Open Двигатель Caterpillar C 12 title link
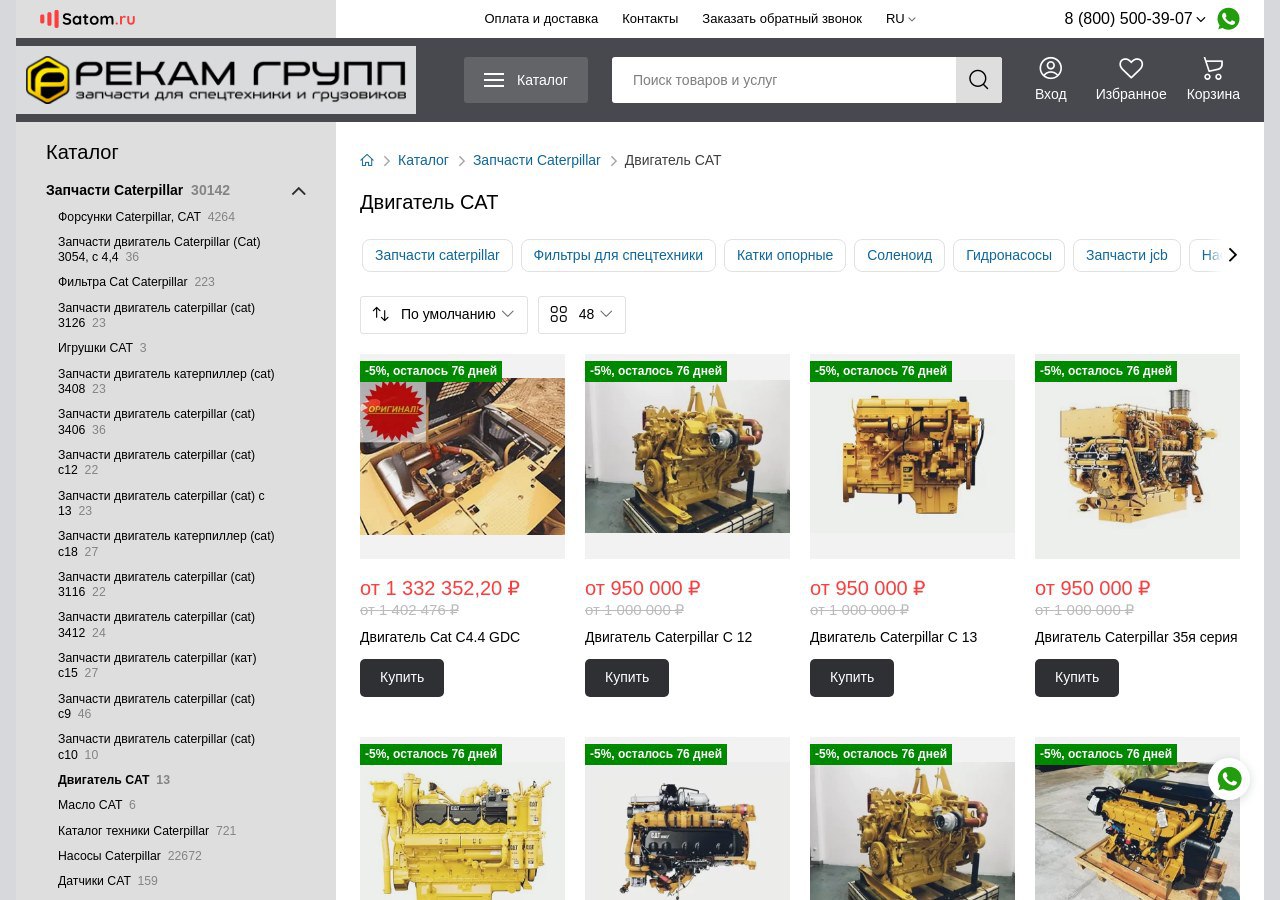Viewport: 1280px width, 900px height. (x=668, y=637)
